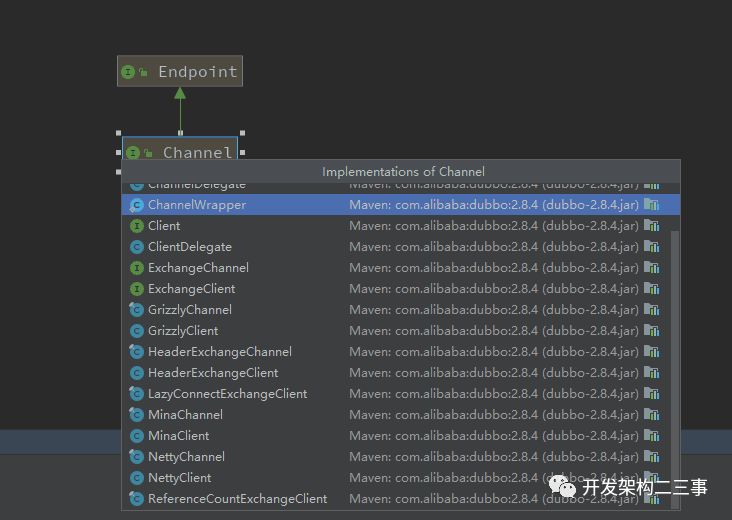Open ExchangeClient entry
This screenshot has width=732, height=520.
coord(396,288)
